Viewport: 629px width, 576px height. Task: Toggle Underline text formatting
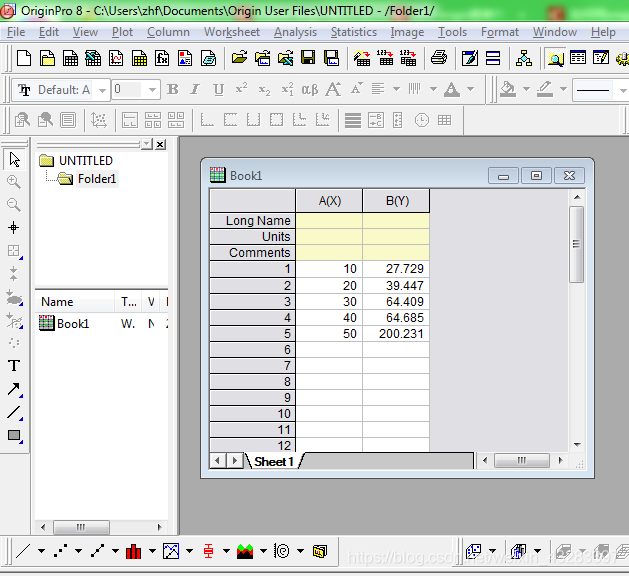tap(219, 89)
